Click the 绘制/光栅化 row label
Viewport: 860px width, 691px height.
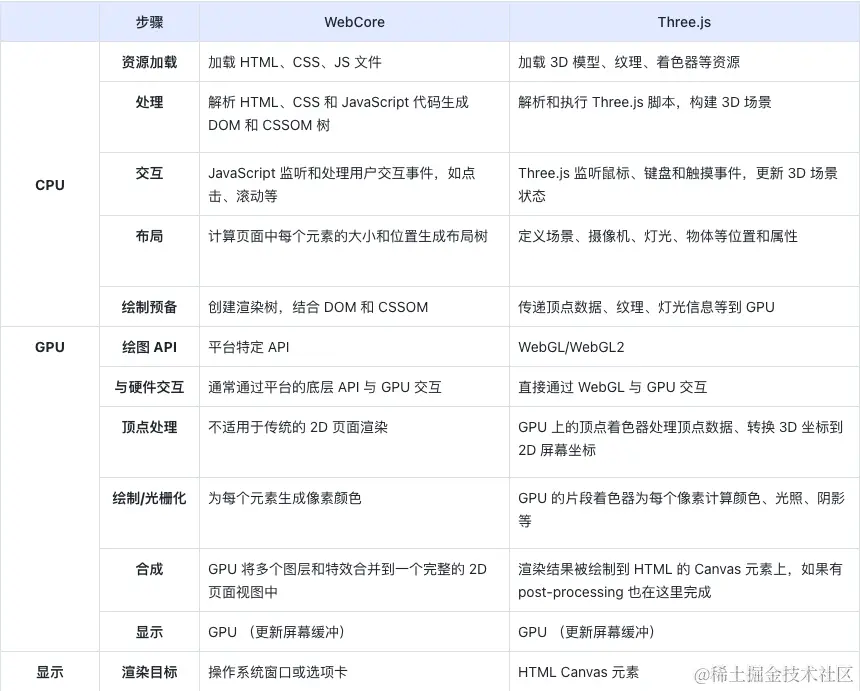(x=148, y=499)
